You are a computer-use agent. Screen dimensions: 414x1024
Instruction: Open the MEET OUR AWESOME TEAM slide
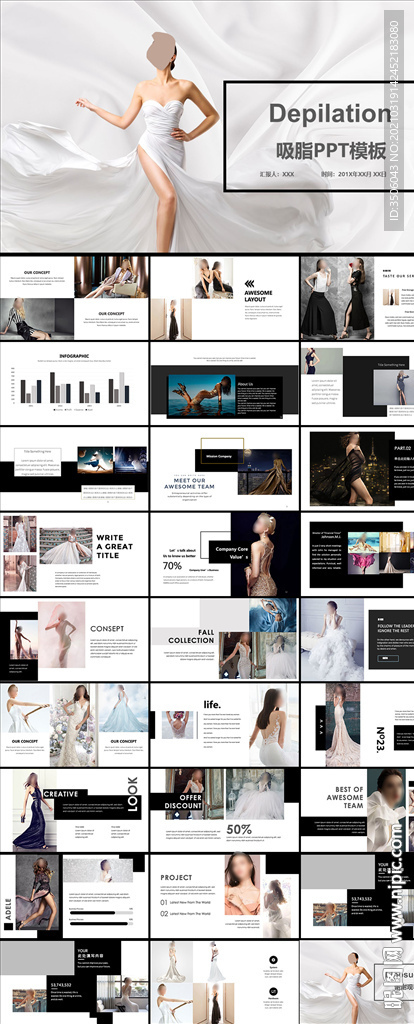coord(224,468)
